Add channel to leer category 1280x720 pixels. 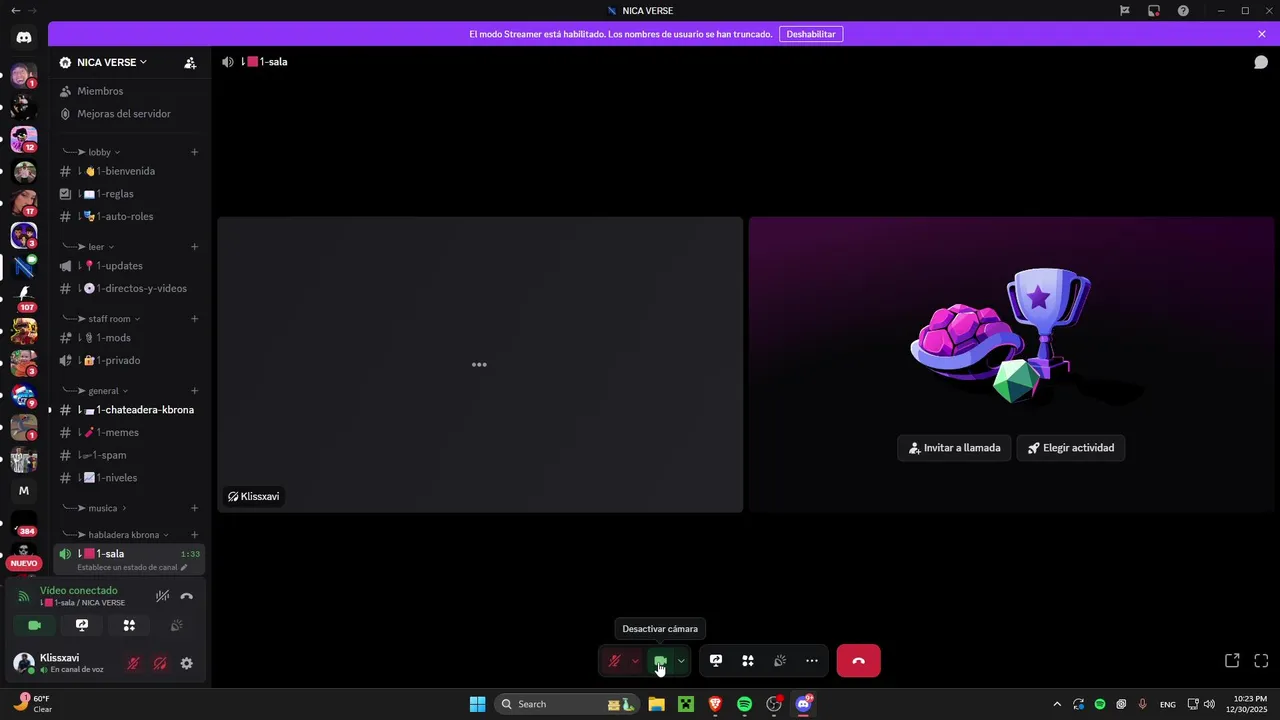click(194, 247)
